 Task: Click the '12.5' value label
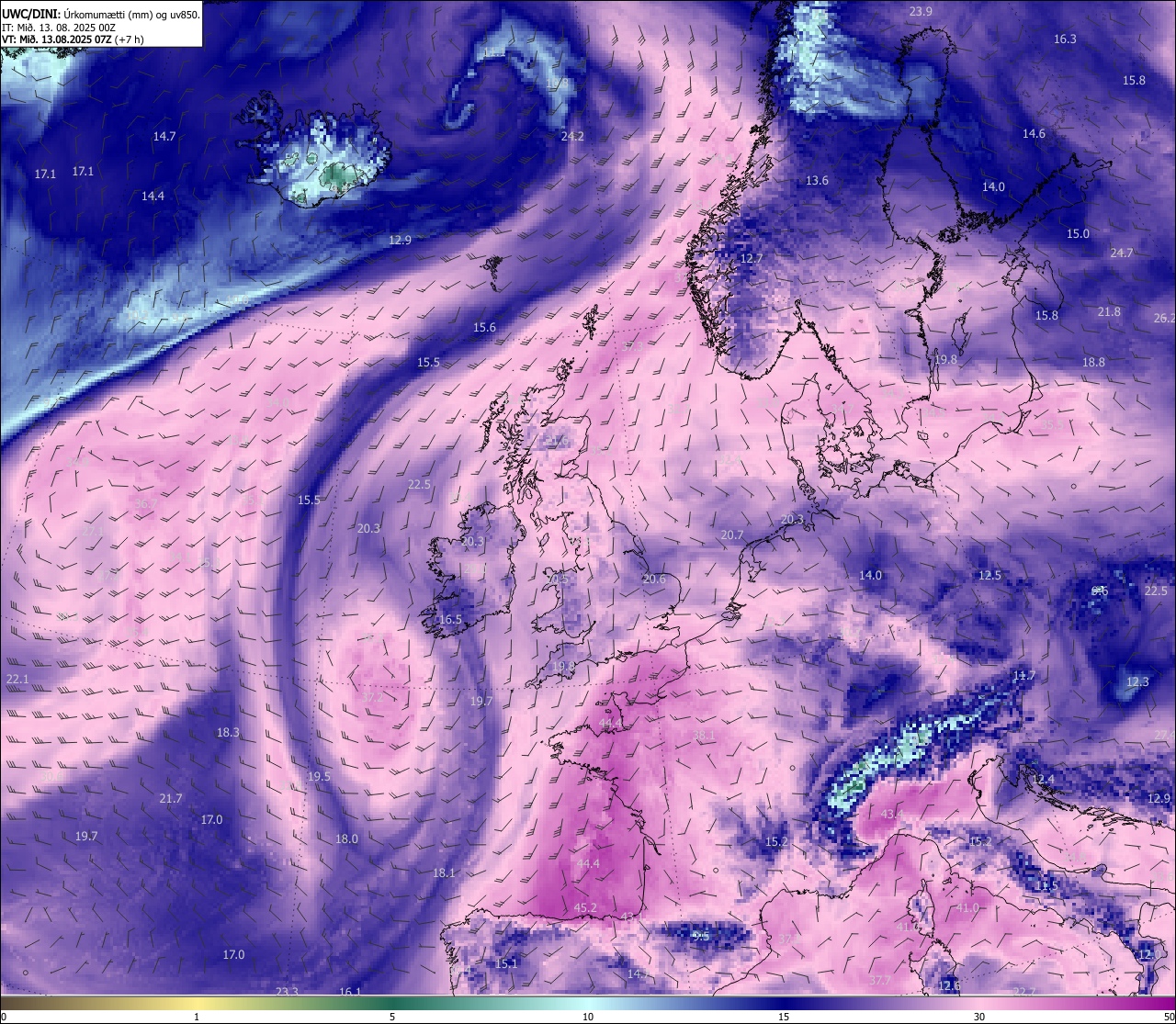click(989, 575)
